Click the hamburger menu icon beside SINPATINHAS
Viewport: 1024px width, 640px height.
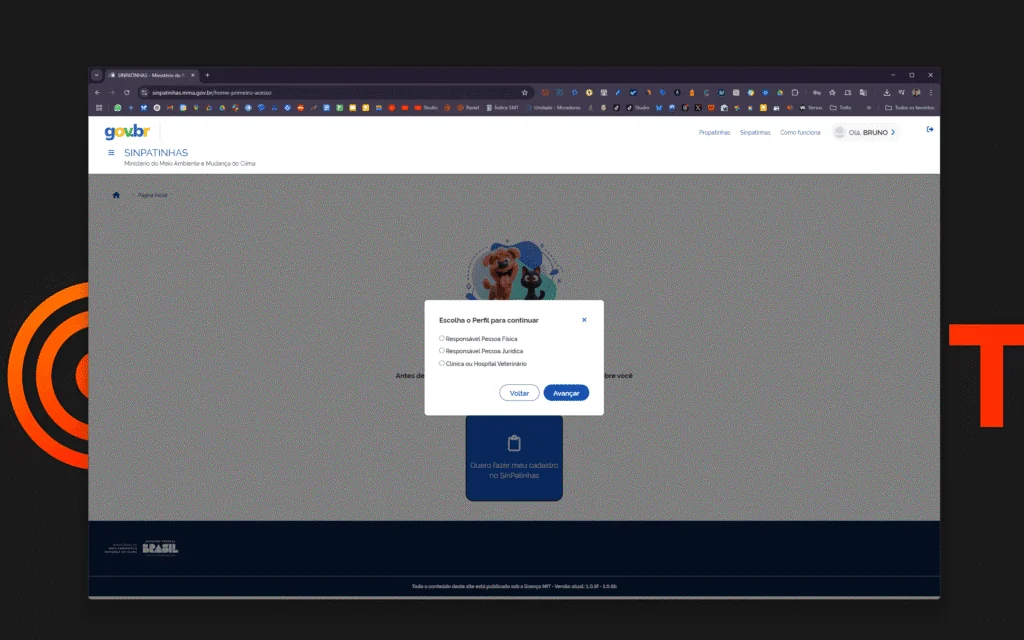[110, 151]
